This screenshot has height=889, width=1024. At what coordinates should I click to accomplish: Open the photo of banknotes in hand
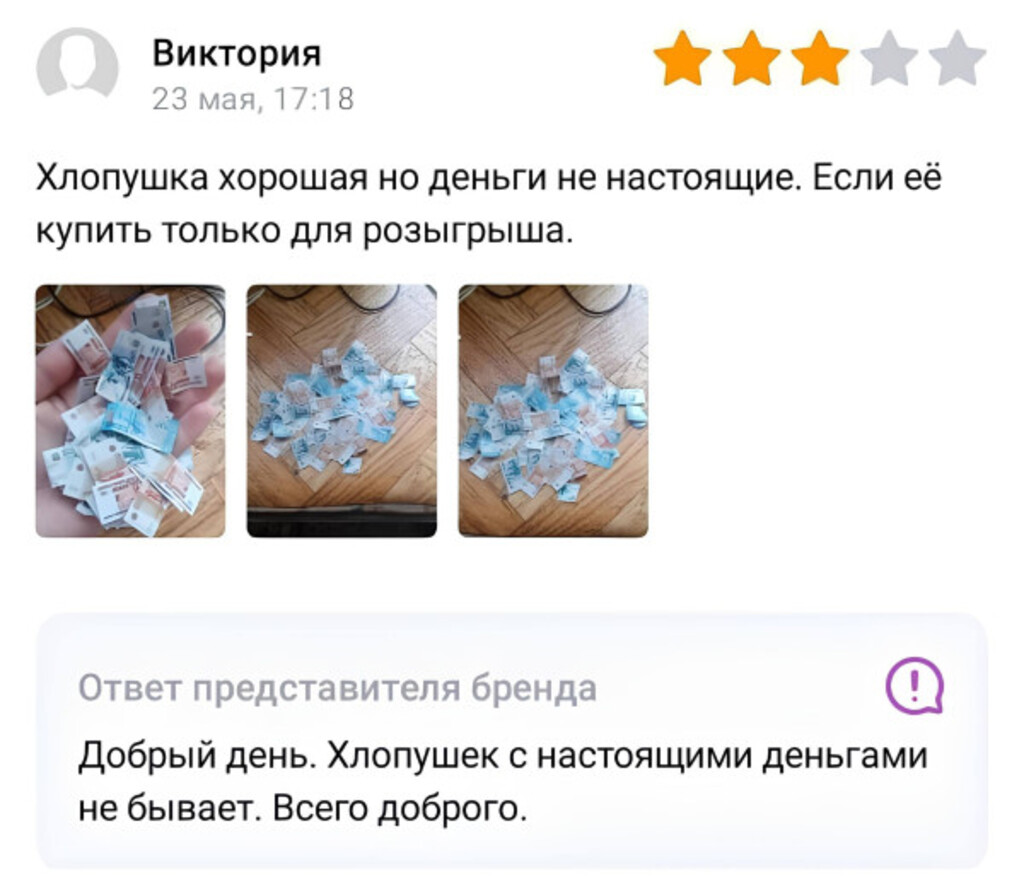pyautogui.click(x=131, y=411)
